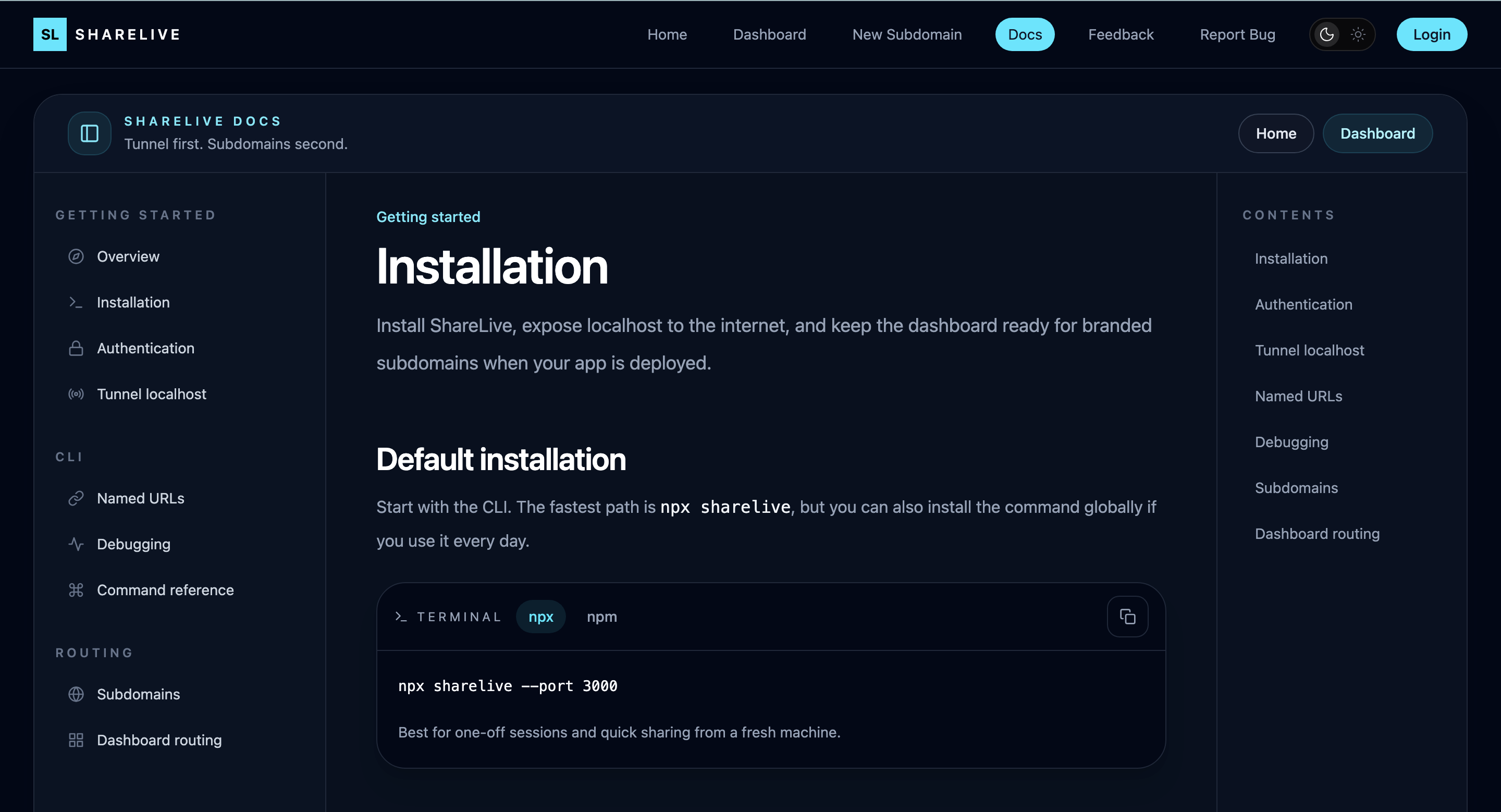Click the 'CONTENTS' panel label
Image resolution: width=1501 pixels, height=812 pixels.
(x=1289, y=215)
